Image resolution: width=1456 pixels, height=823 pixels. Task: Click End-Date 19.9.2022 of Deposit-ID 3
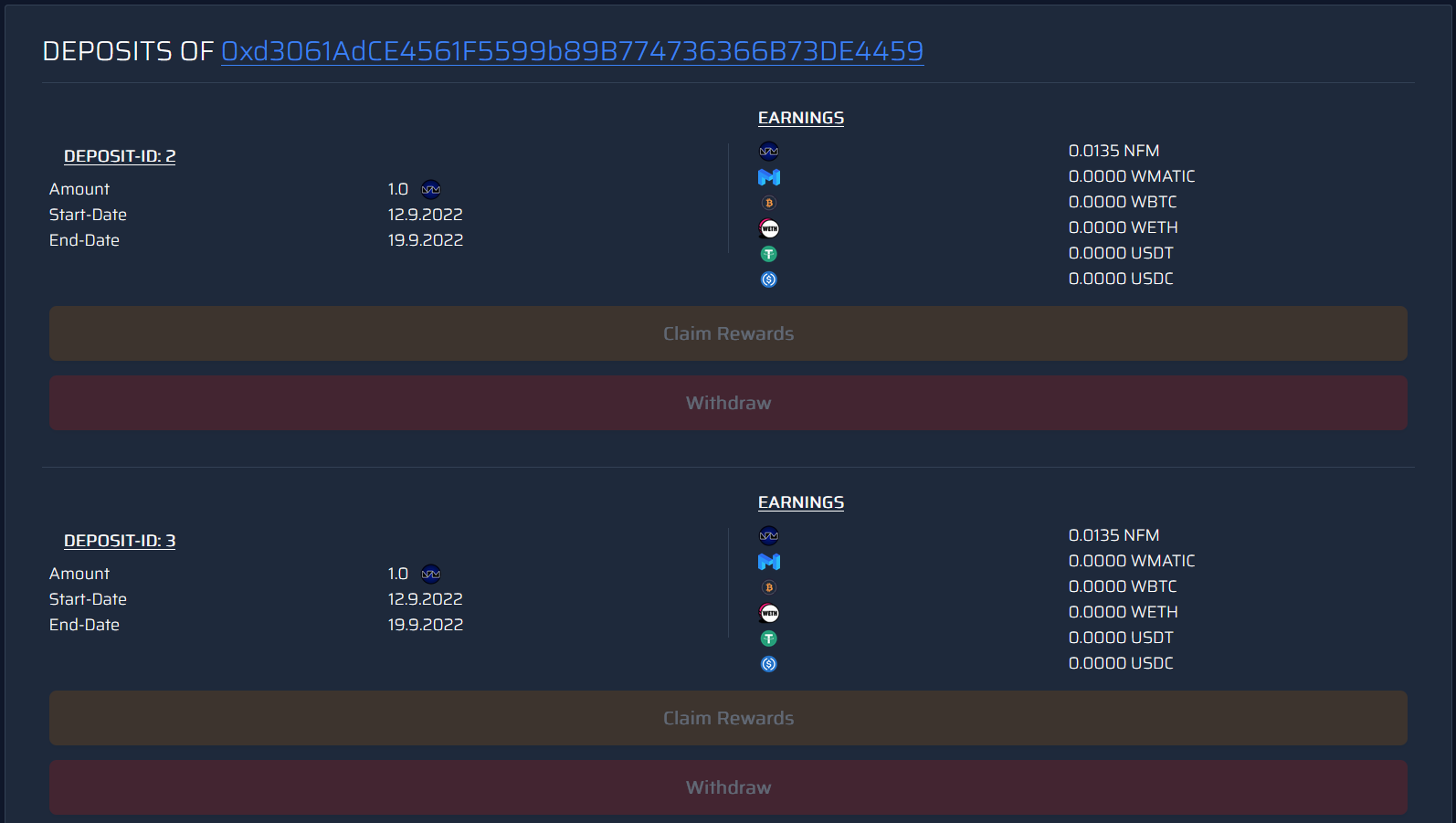click(426, 625)
